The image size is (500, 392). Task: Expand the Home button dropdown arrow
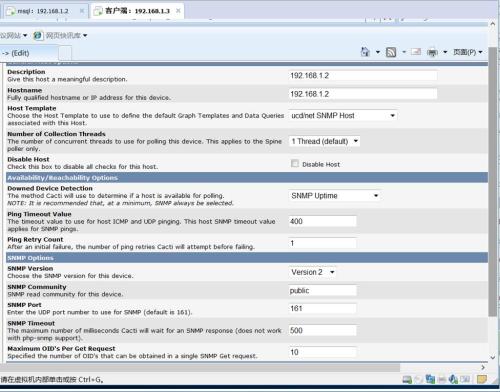click(378, 52)
